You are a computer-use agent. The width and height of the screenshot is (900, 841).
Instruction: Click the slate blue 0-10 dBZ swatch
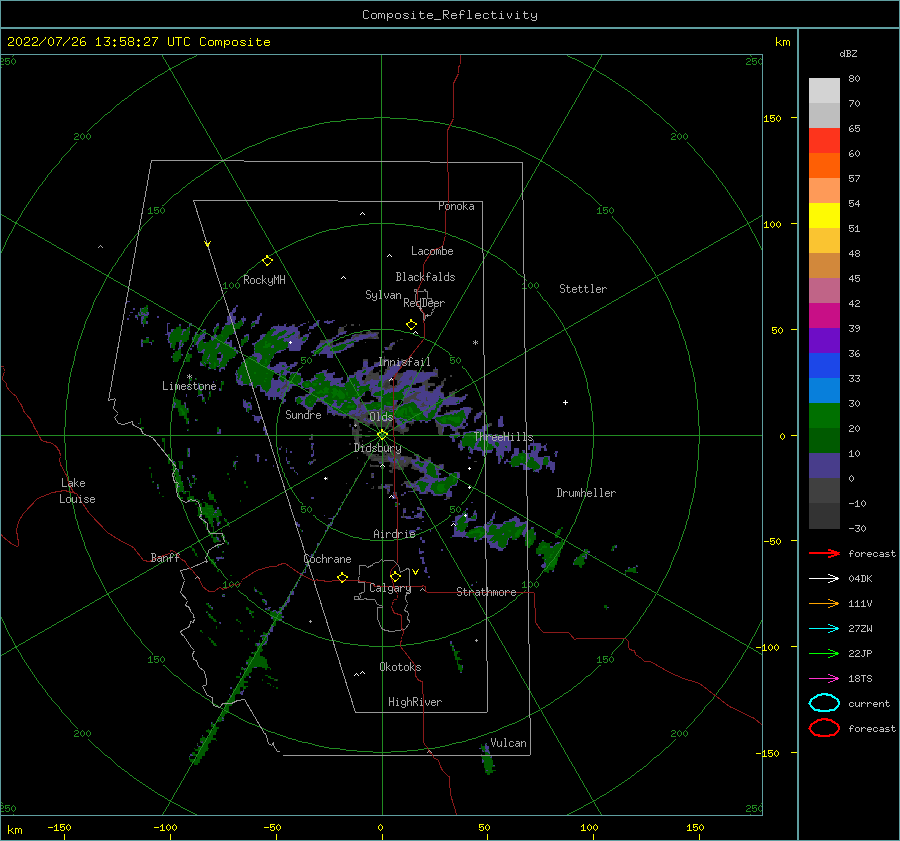click(824, 466)
